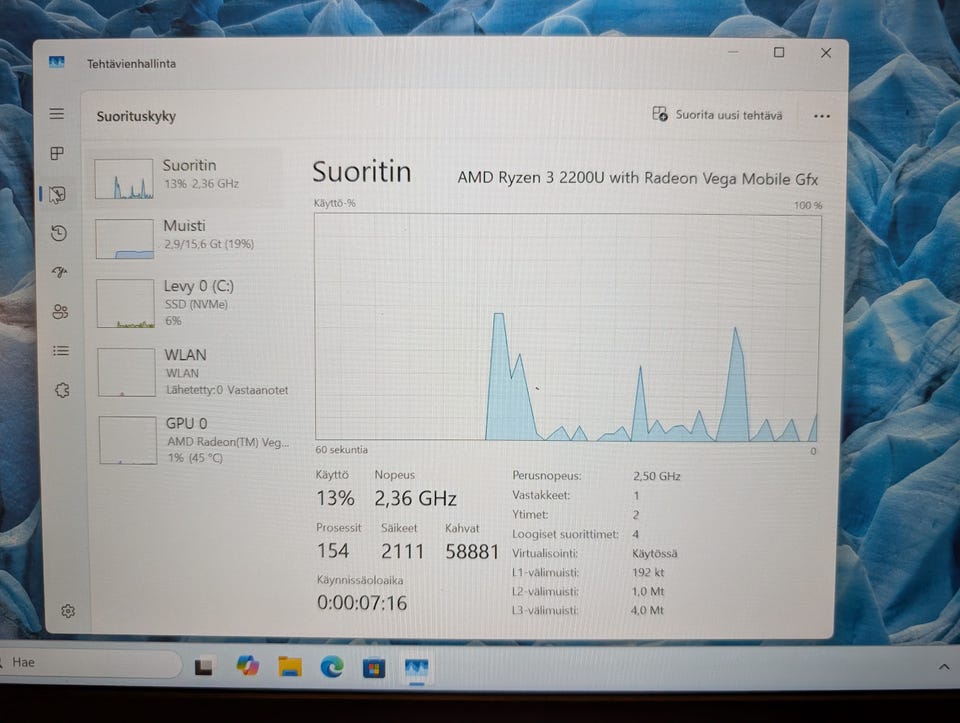
Task: Launch Microsoft Edge from the taskbar
Action: pos(332,667)
